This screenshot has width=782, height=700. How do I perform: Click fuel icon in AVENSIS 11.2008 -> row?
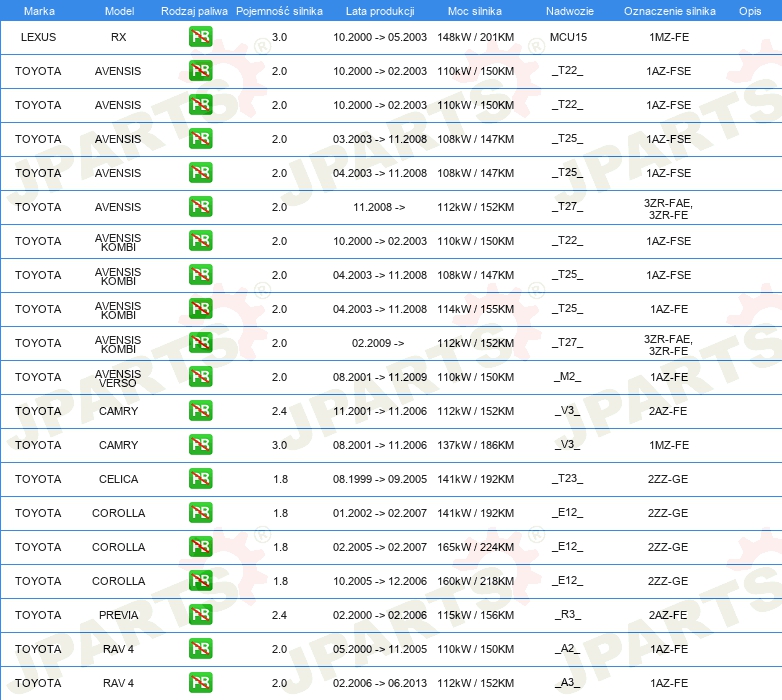(x=200, y=206)
